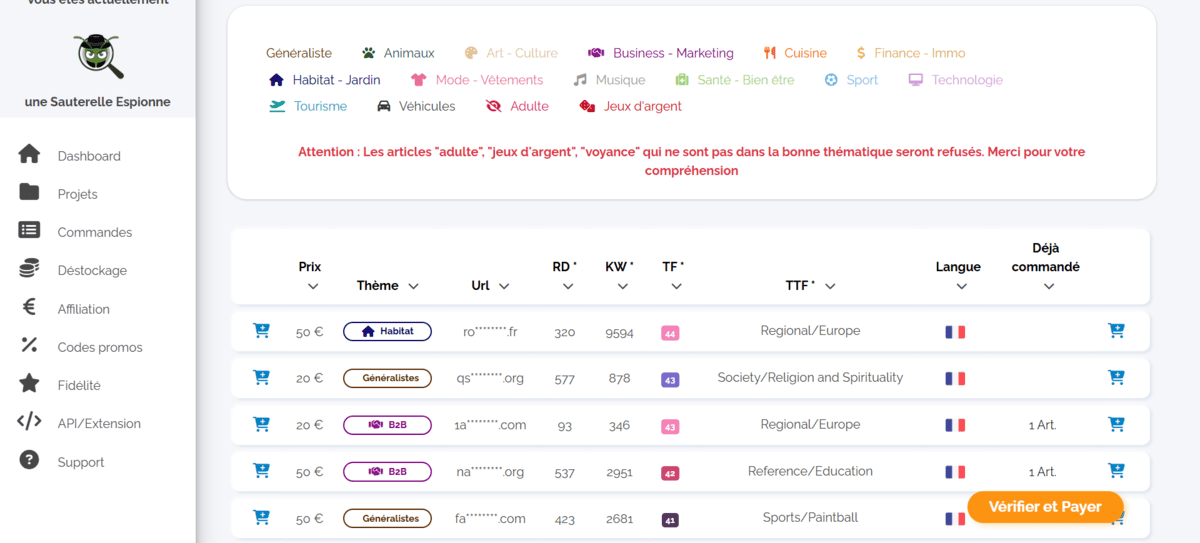Expand the Thème column dropdown
Image resolution: width=1200 pixels, height=543 pixels.
(x=413, y=286)
